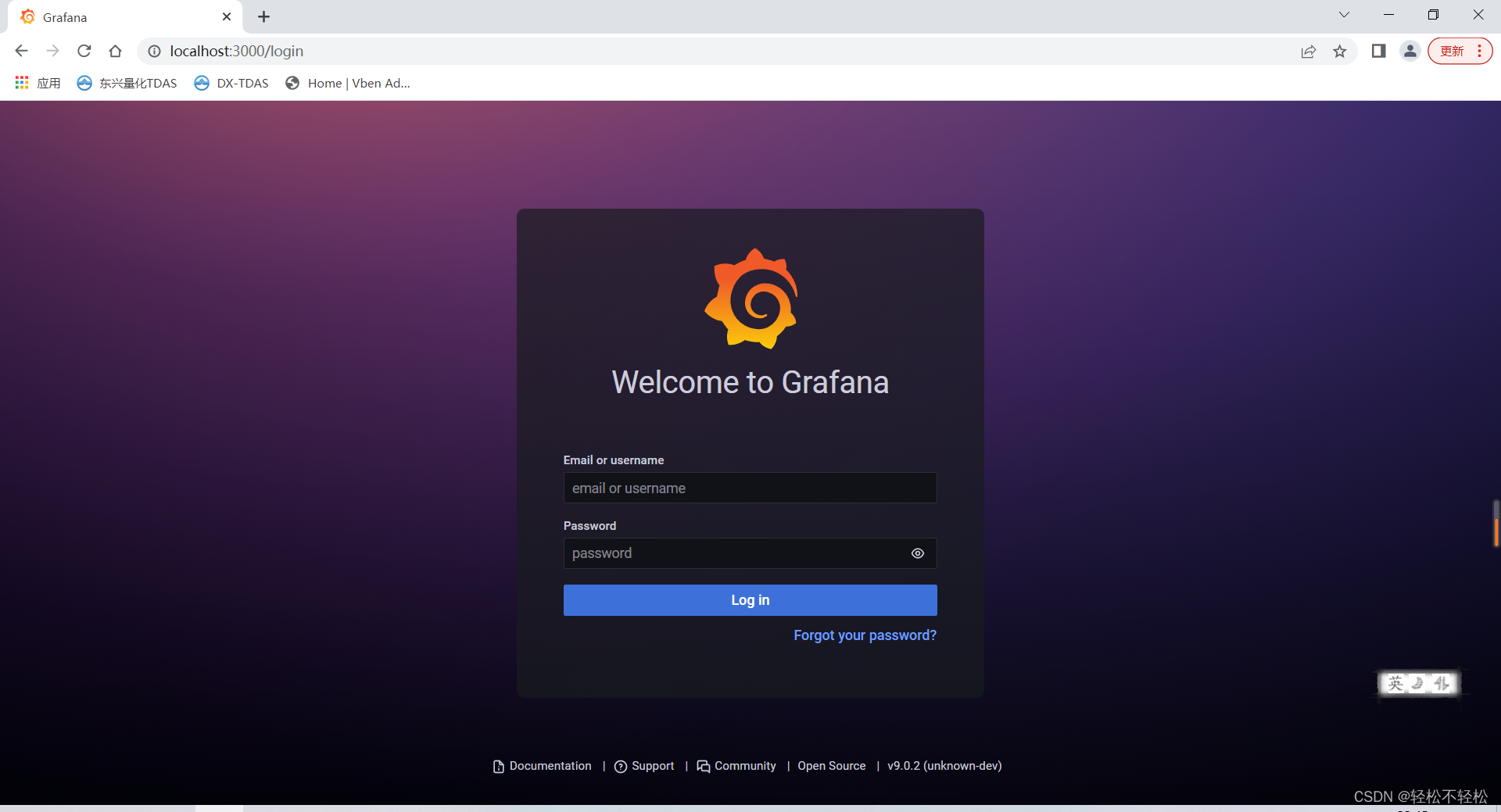
Task: Click the 更新 update button
Action: 1452,51
